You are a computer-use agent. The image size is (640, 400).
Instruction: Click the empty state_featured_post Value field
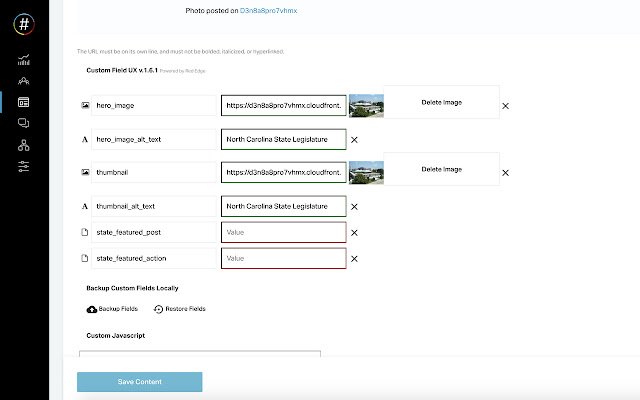[284, 232]
